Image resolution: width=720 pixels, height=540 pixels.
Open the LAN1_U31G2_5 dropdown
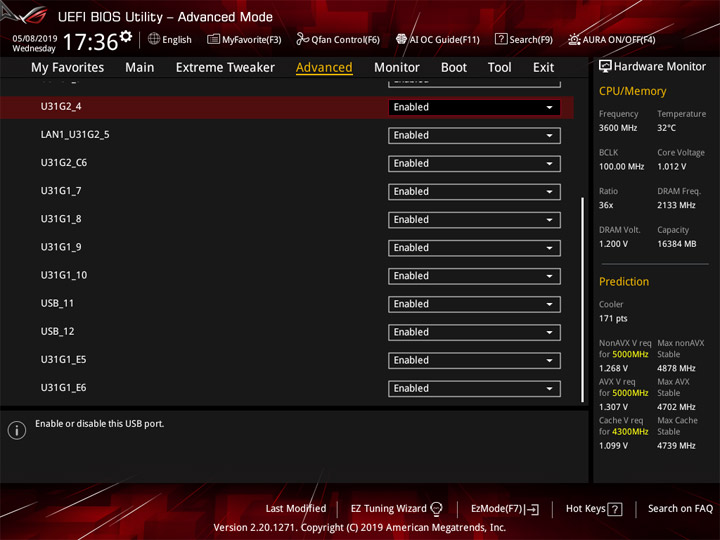click(x=474, y=135)
